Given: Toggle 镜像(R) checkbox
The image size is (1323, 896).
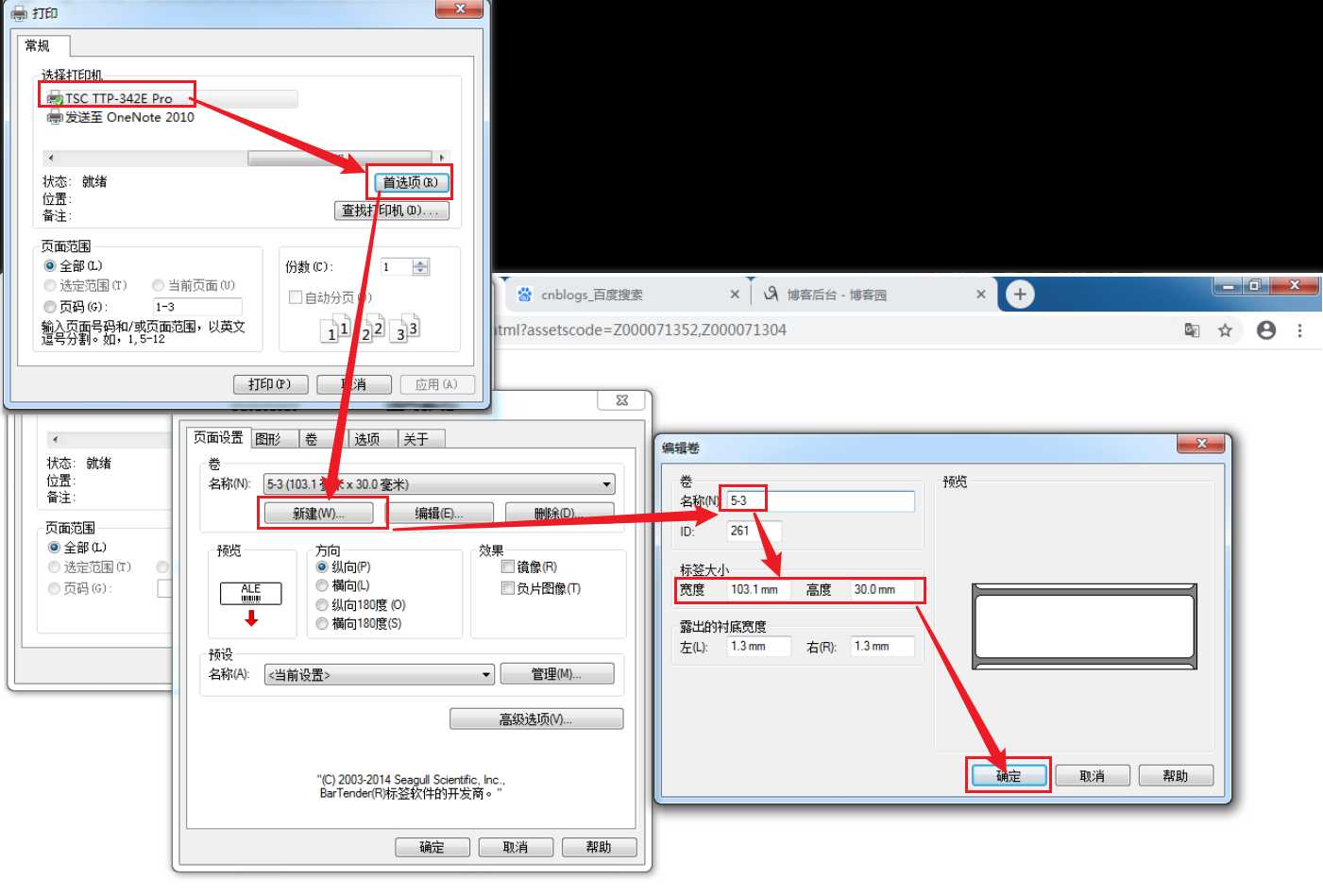Looking at the screenshot, I should tap(508, 566).
